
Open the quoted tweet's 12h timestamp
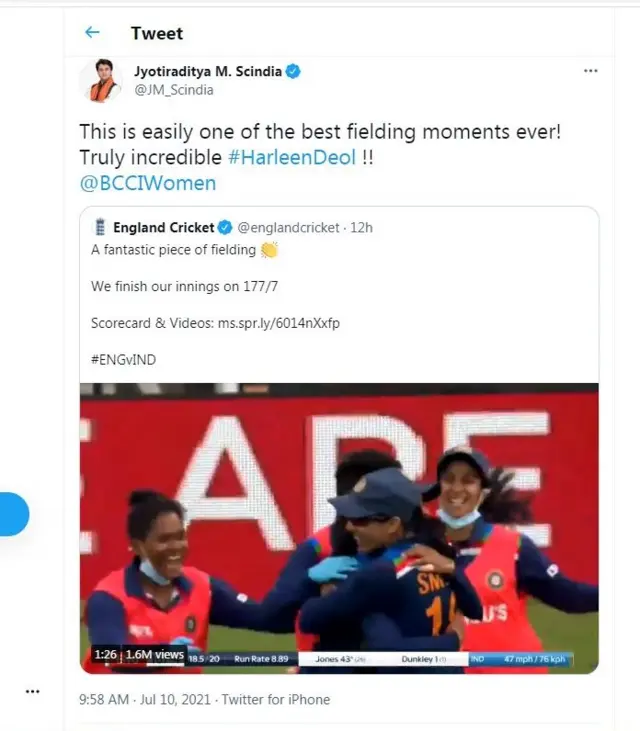click(x=361, y=228)
